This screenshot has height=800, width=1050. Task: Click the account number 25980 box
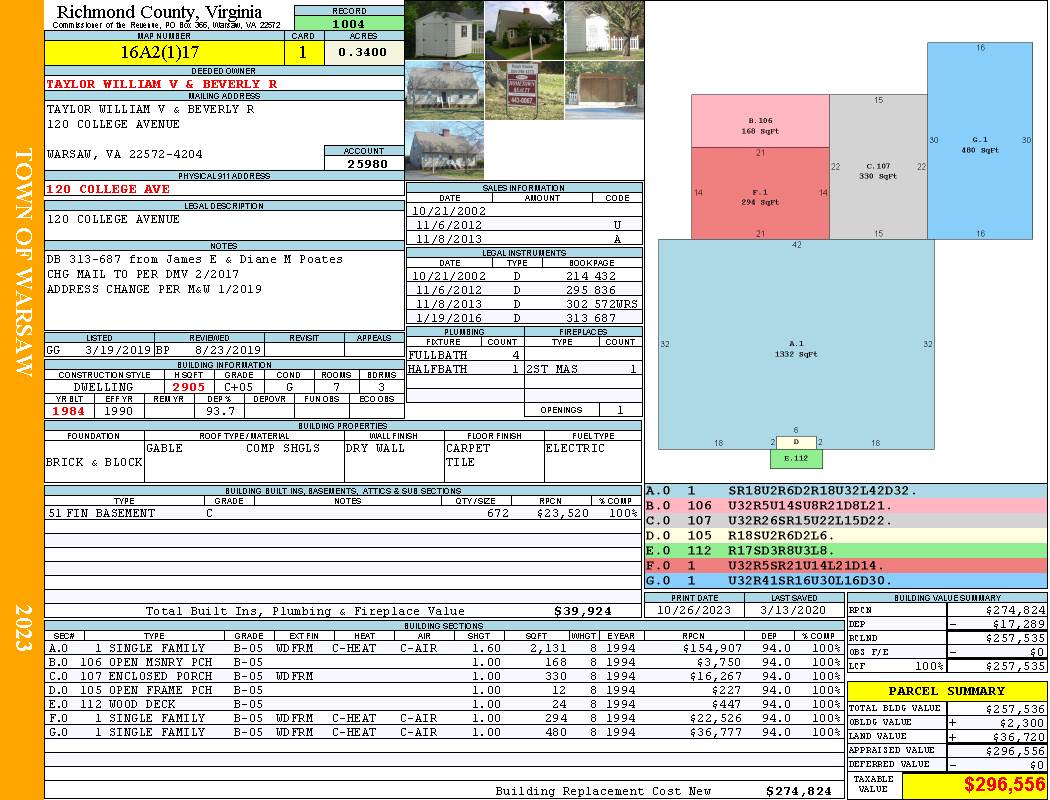(364, 163)
